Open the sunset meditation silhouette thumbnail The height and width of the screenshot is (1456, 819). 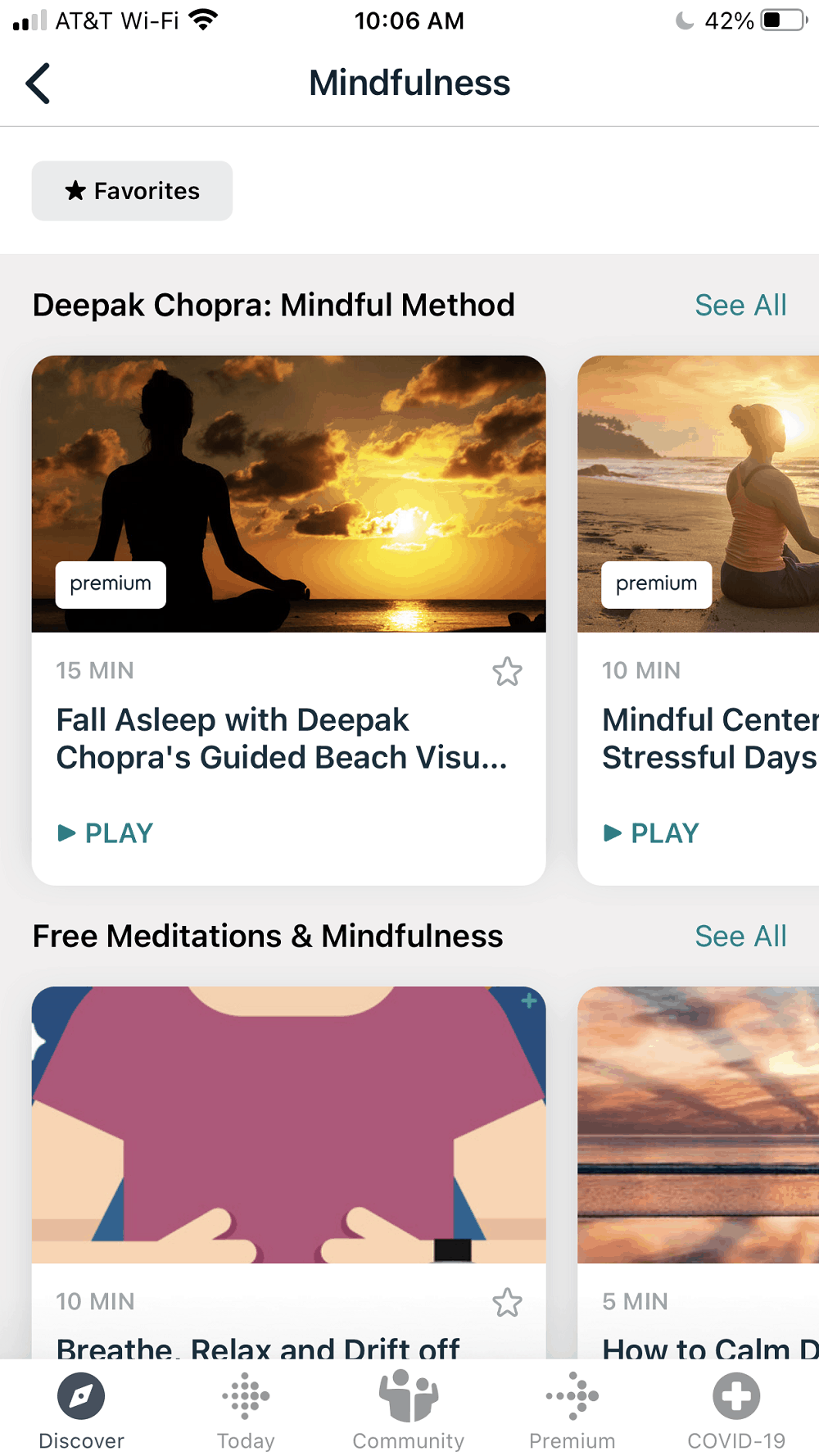288,493
